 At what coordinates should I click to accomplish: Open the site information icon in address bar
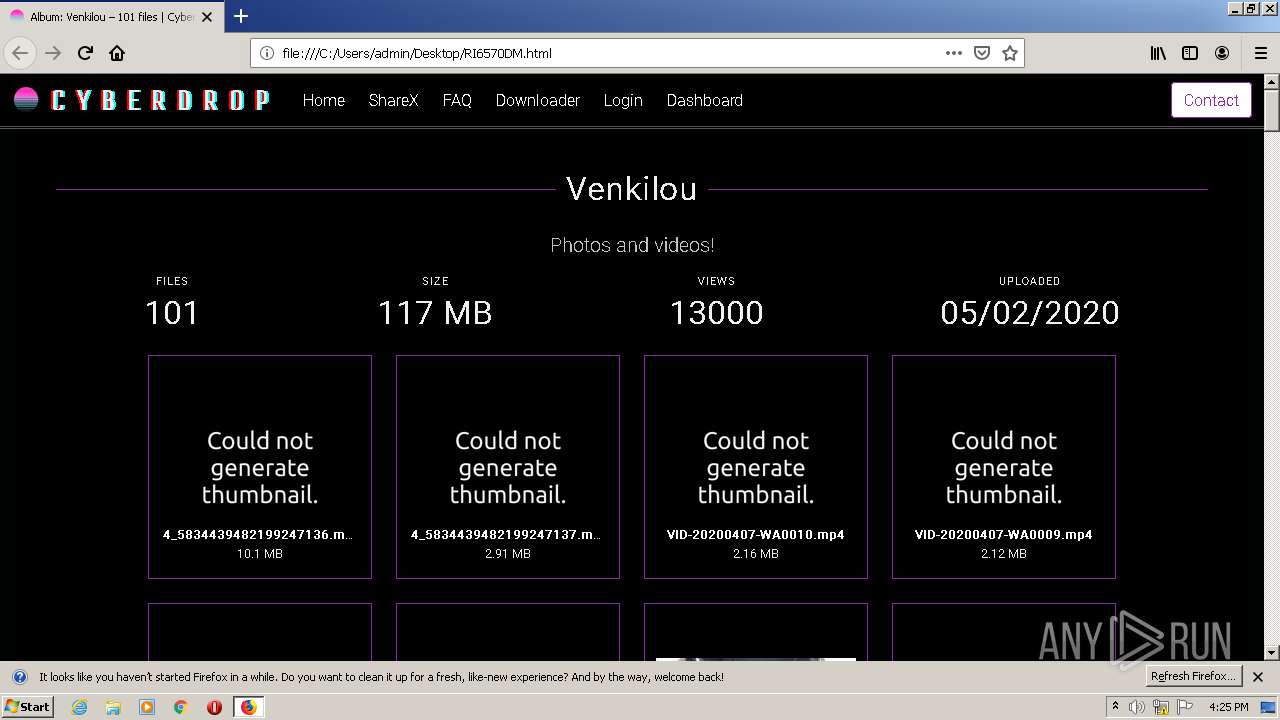click(x=267, y=53)
